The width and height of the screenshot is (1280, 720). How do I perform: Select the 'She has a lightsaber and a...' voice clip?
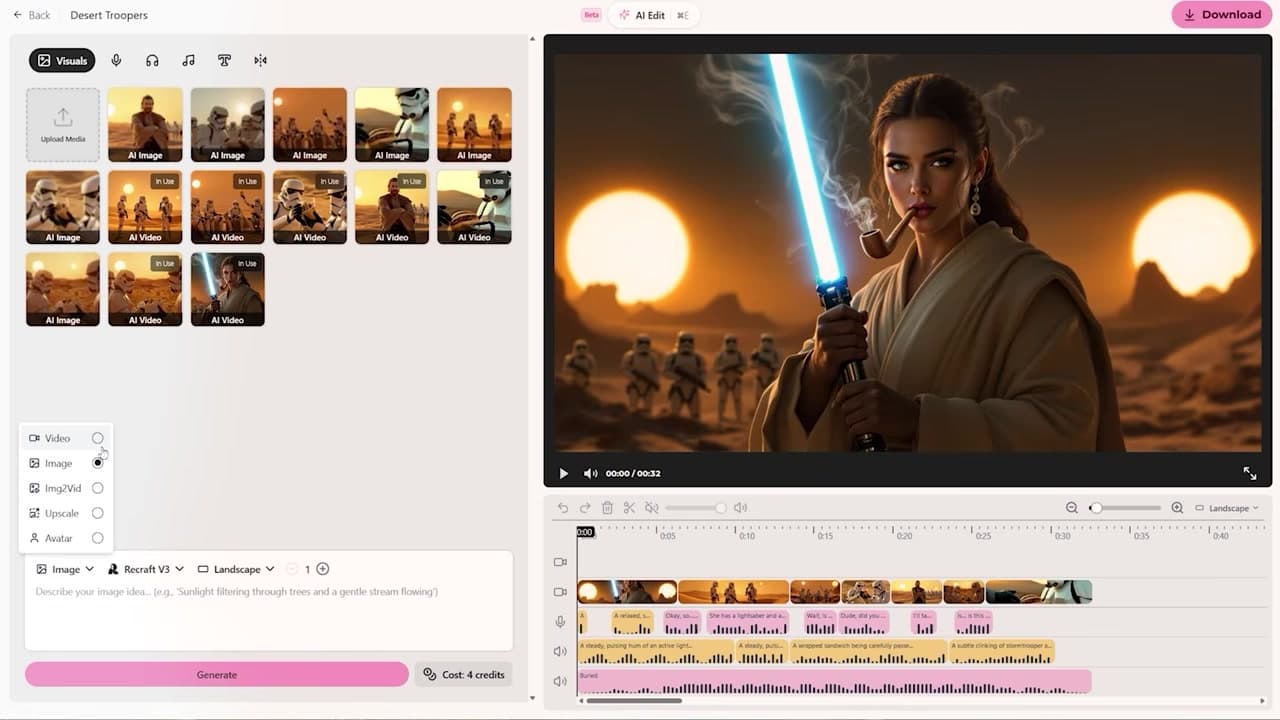point(747,622)
